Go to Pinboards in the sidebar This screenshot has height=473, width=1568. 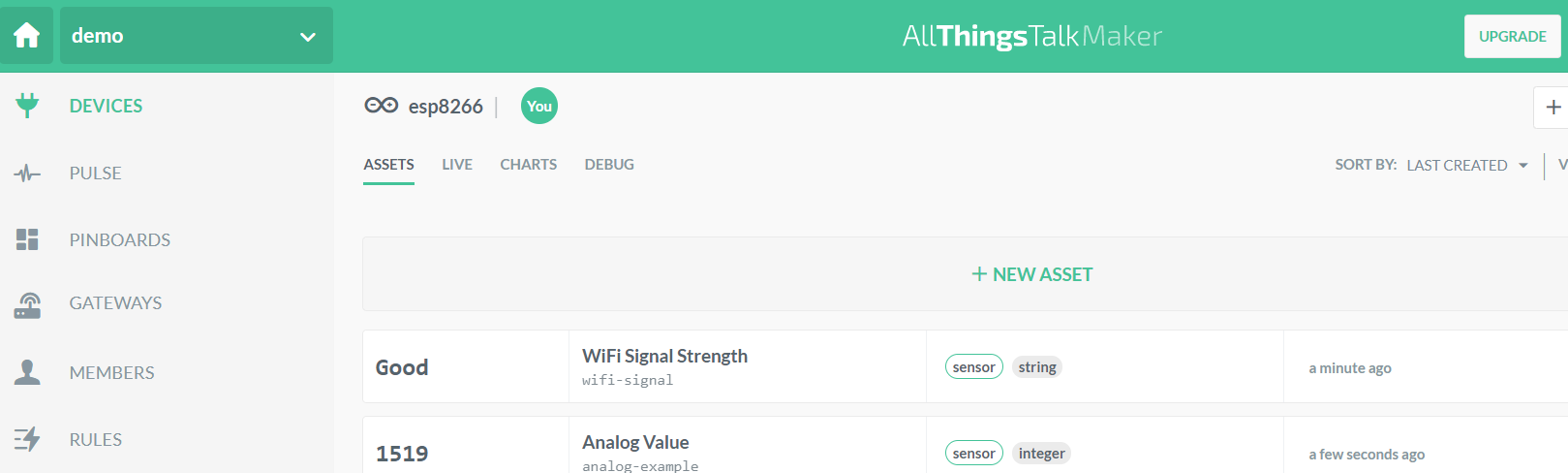[x=120, y=240]
